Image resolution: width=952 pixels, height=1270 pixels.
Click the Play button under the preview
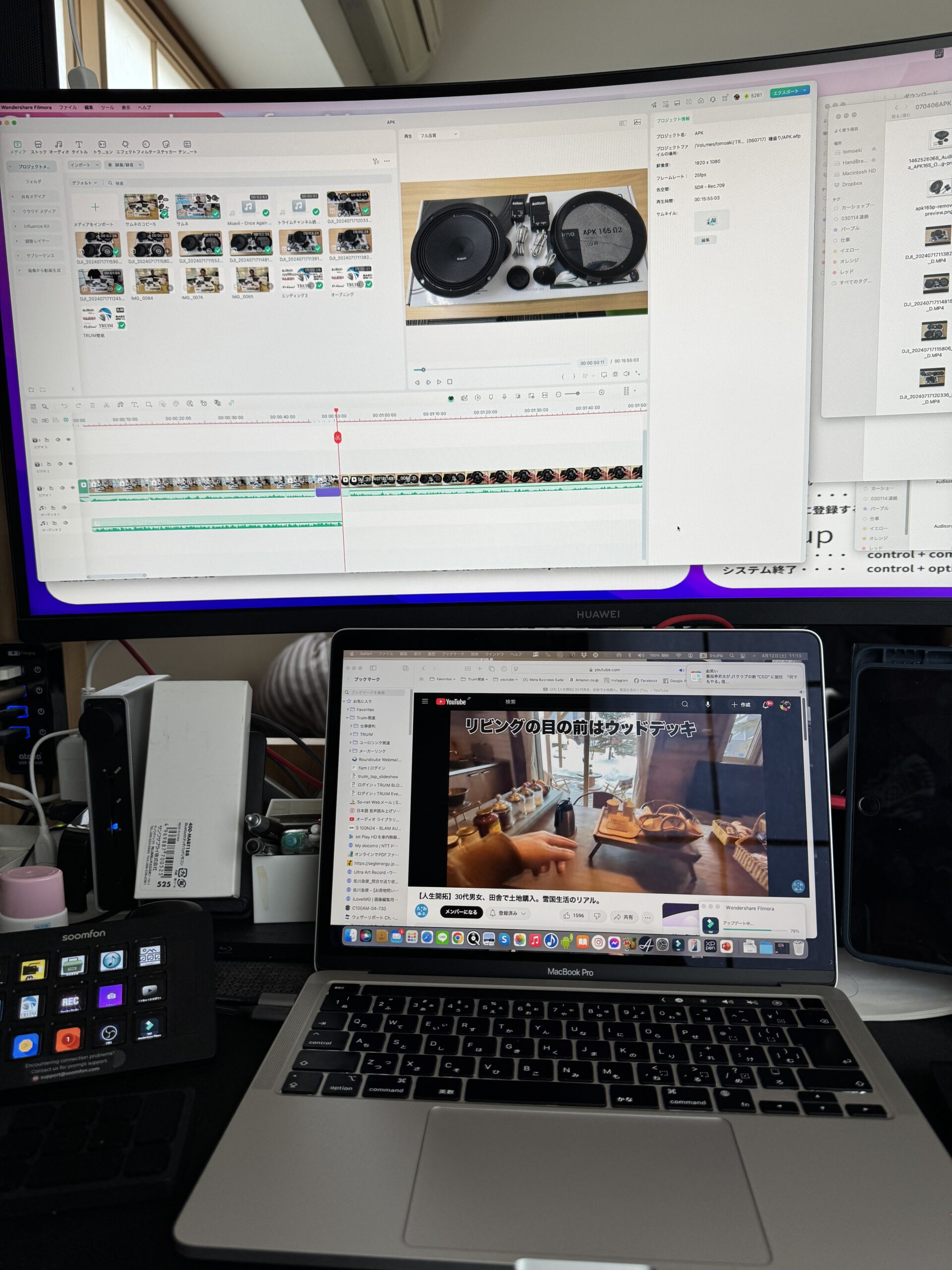pos(440,382)
